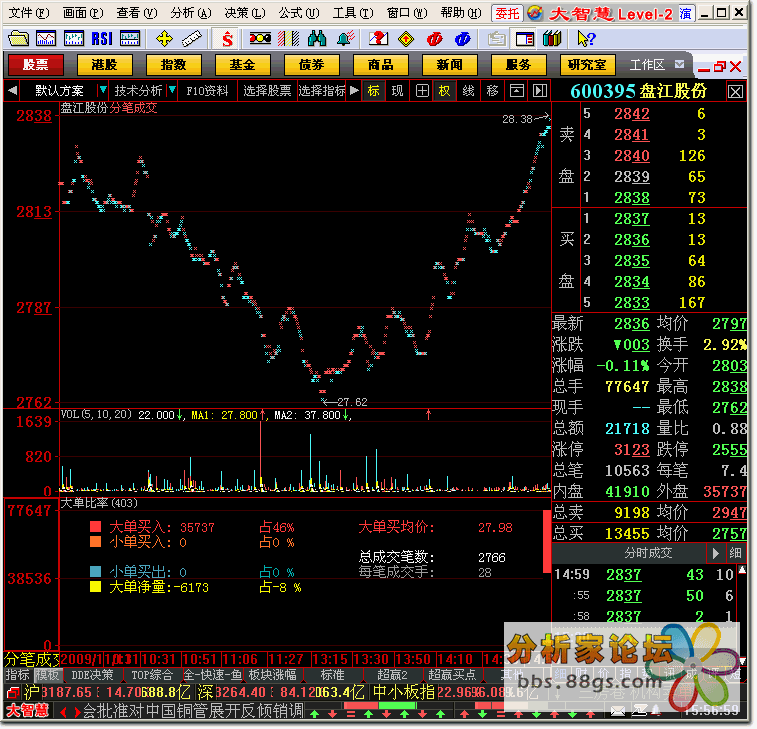The height and width of the screenshot is (729, 757).
Task: Open the binoculars search icon
Action: (x=317, y=39)
